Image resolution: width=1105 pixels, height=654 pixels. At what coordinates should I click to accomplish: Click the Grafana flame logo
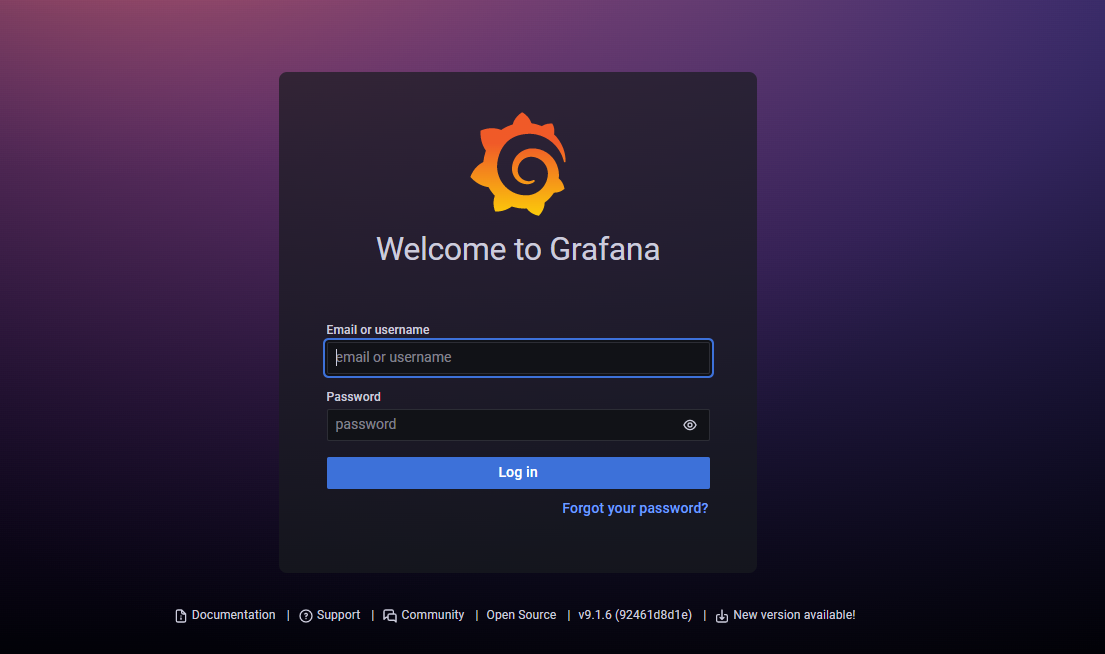click(x=518, y=163)
